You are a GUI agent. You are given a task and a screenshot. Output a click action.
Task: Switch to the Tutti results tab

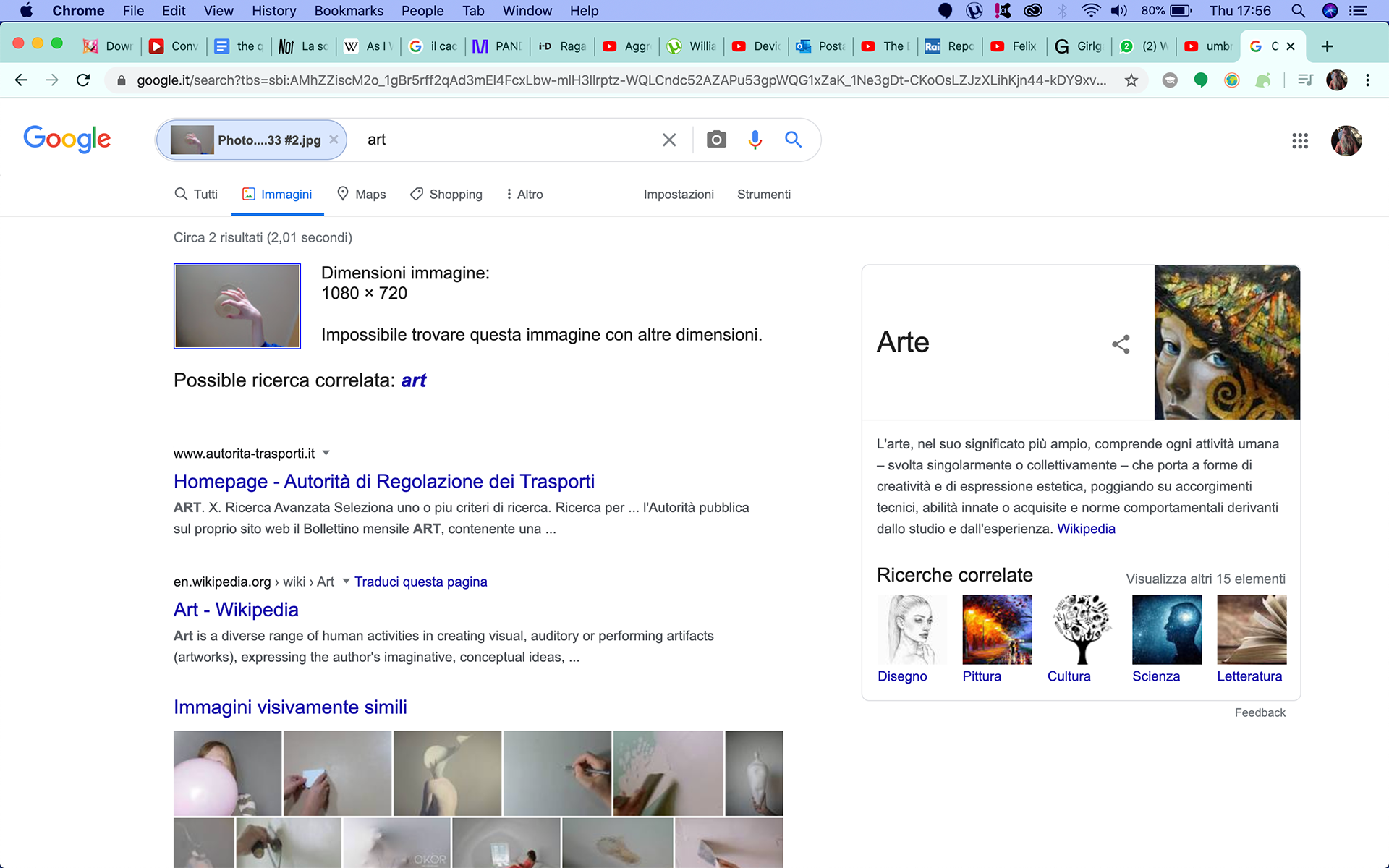click(x=196, y=195)
